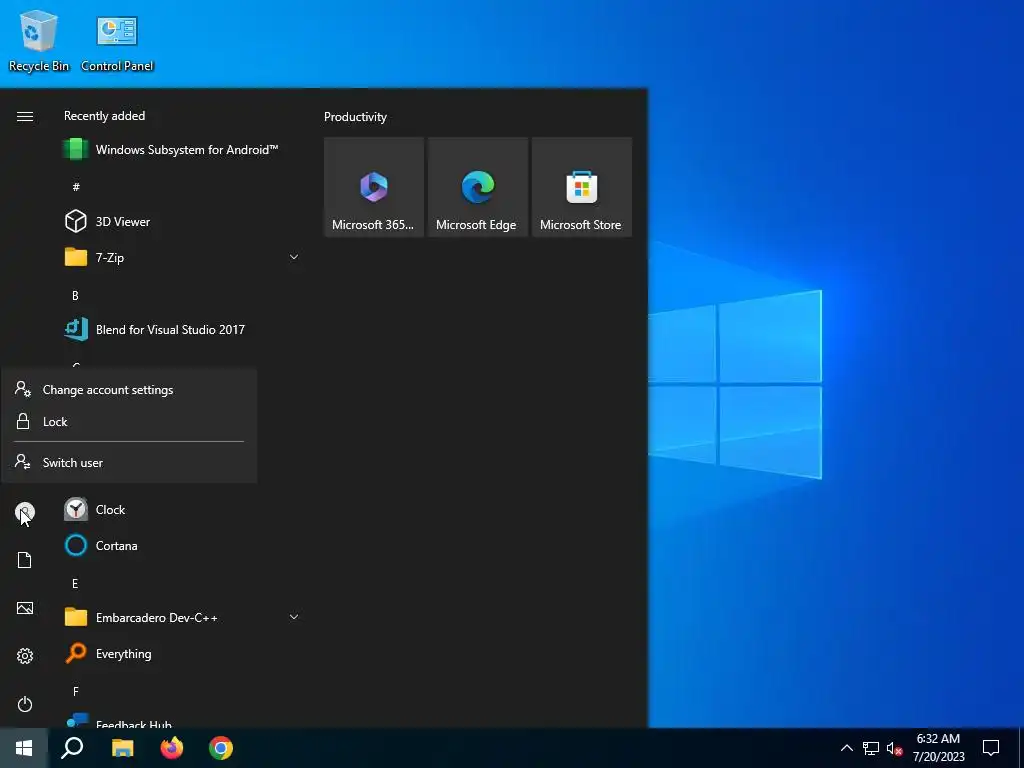Click the network tray icon
Screen dimensions: 1024x768
pyautogui.click(x=871, y=748)
